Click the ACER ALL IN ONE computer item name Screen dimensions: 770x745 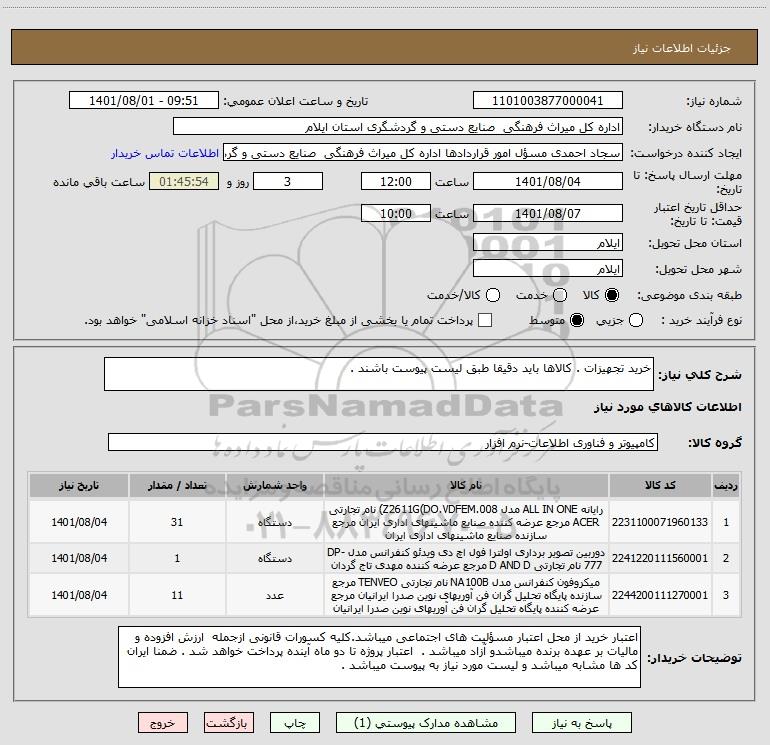[x=466, y=522]
